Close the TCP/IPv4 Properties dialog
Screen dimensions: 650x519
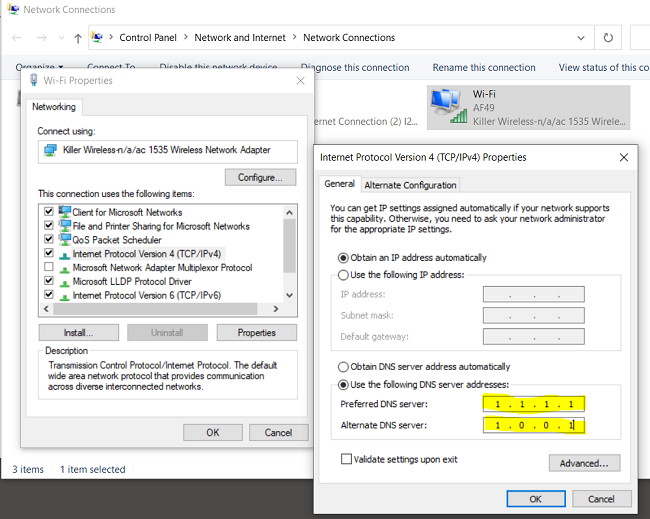[x=624, y=158]
